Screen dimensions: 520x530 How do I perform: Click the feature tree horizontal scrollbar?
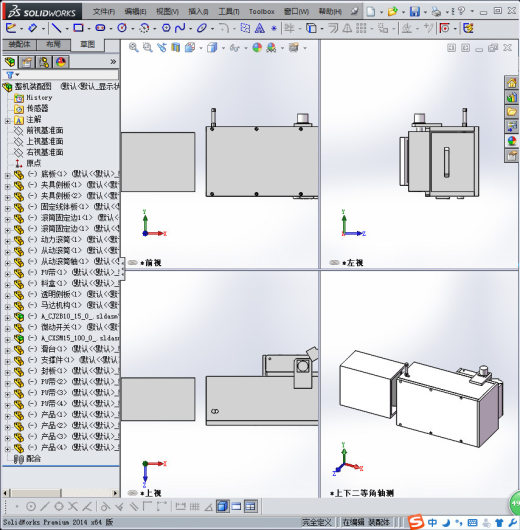click(x=61, y=493)
